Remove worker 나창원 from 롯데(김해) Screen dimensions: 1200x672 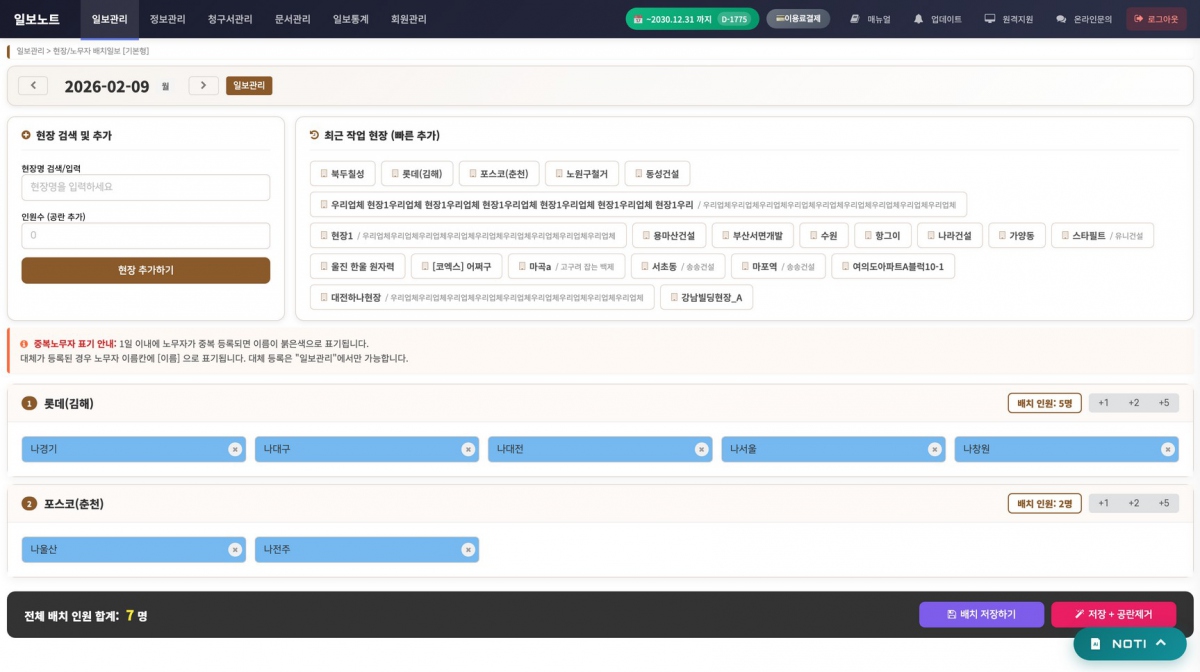[x=1167, y=450]
